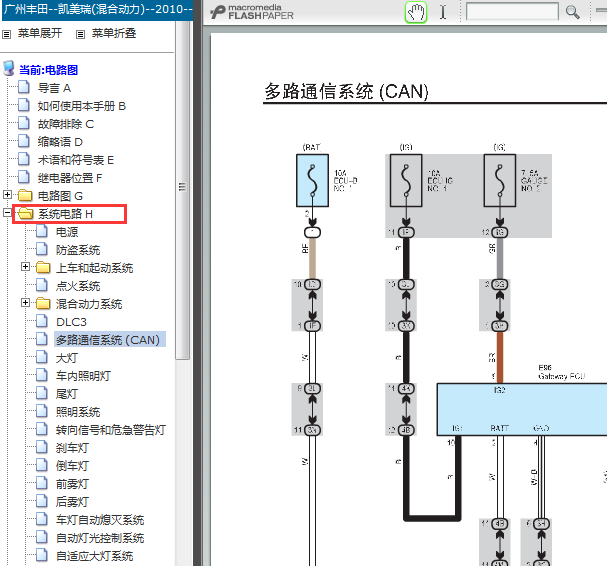The height and width of the screenshot is (566, 607).
Task: Click the page icon beside 缩略语 D
Action: (x=24, y=141)
